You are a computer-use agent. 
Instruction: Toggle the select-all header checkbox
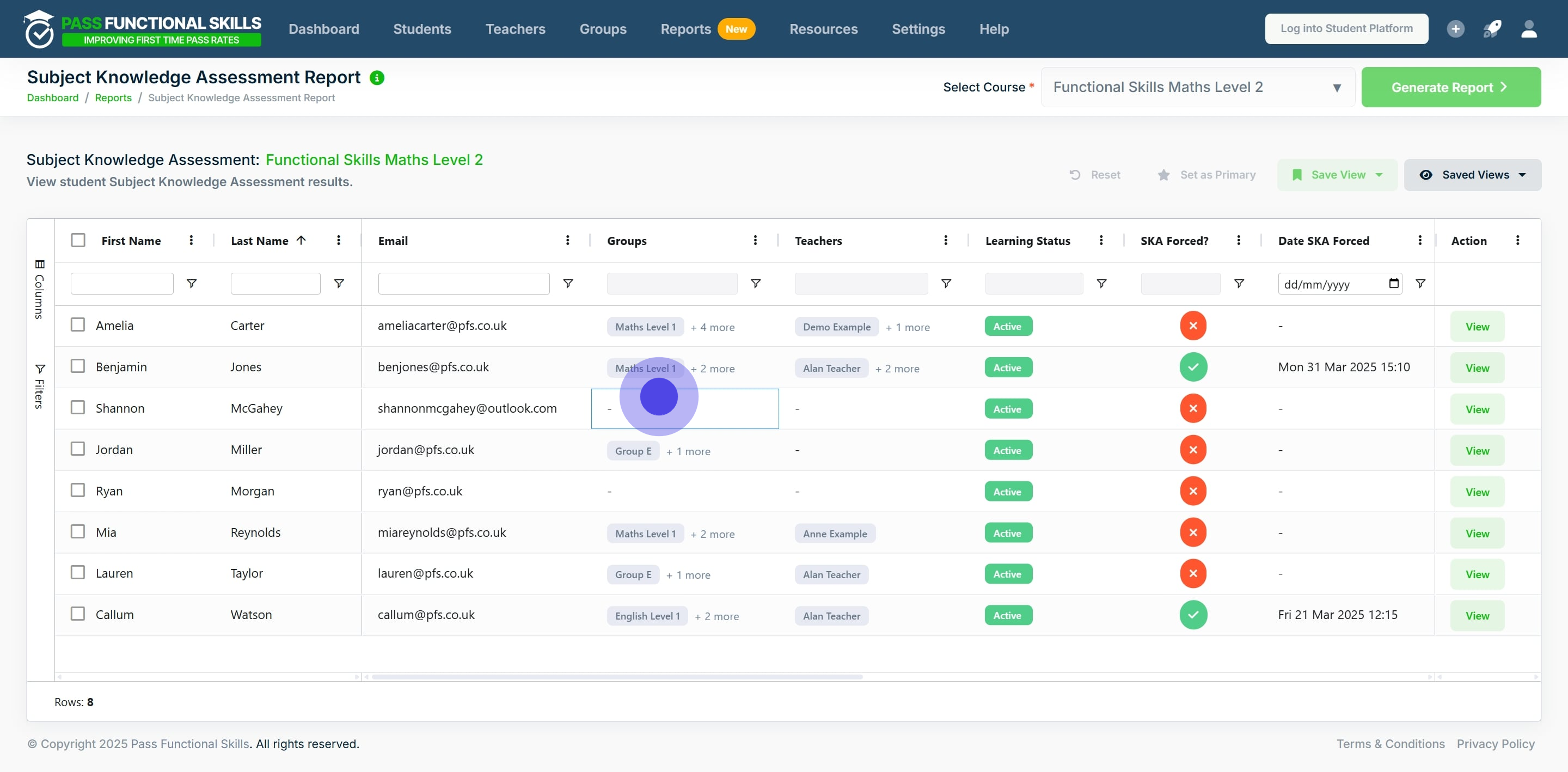coord(78,240)
